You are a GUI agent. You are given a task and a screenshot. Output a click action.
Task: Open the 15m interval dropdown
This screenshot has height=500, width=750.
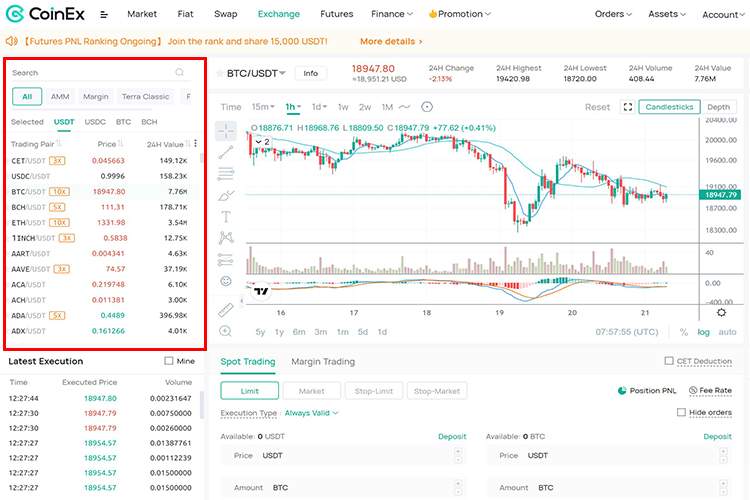point(263,107)
